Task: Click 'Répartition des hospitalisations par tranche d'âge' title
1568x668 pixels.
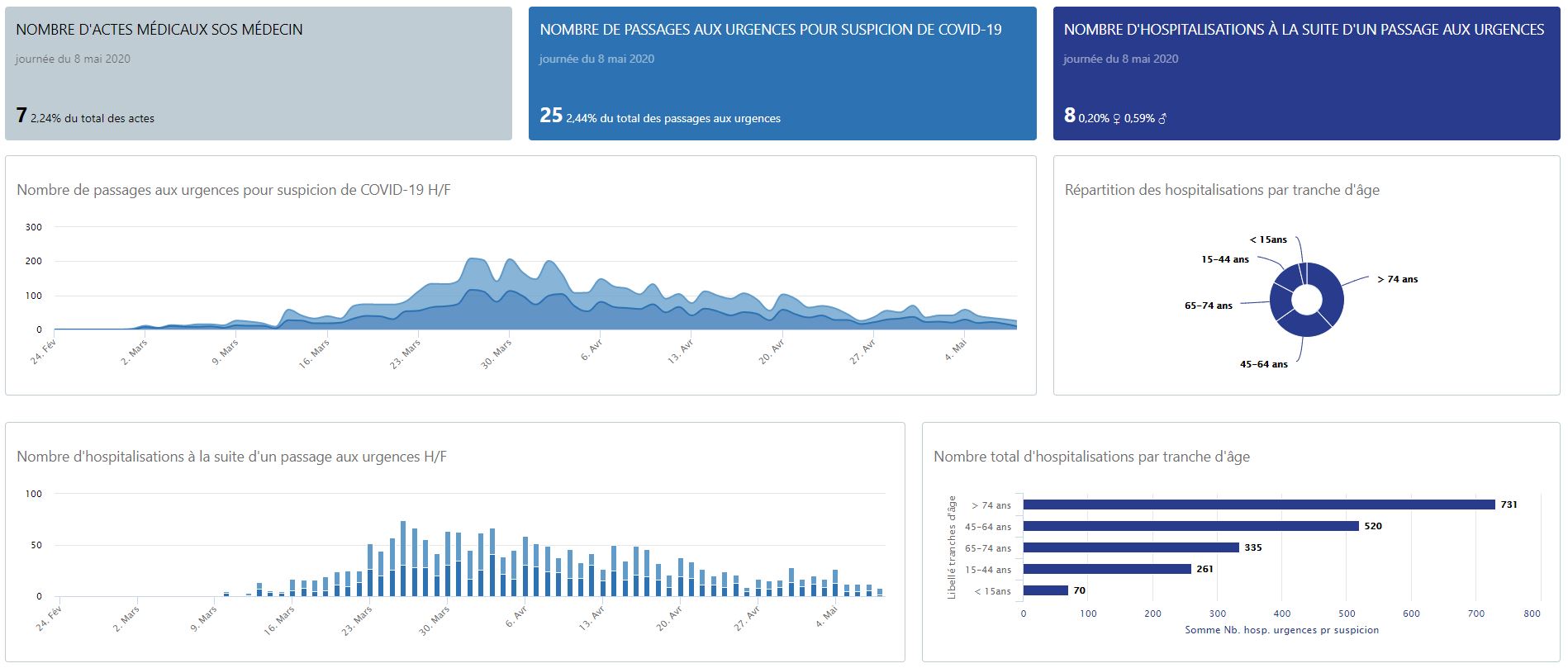Action: coord(1222,190)
